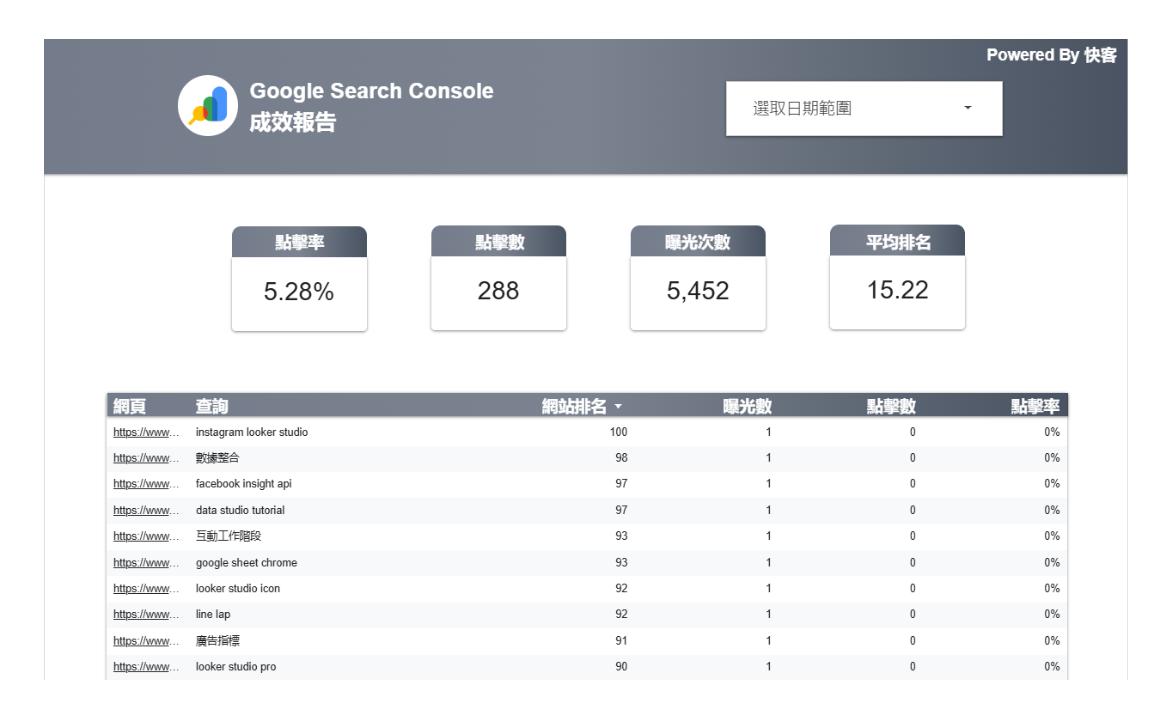Open URL link in line lap row
The height and width of the screenshot is (719, 1172).
(146, 614)
